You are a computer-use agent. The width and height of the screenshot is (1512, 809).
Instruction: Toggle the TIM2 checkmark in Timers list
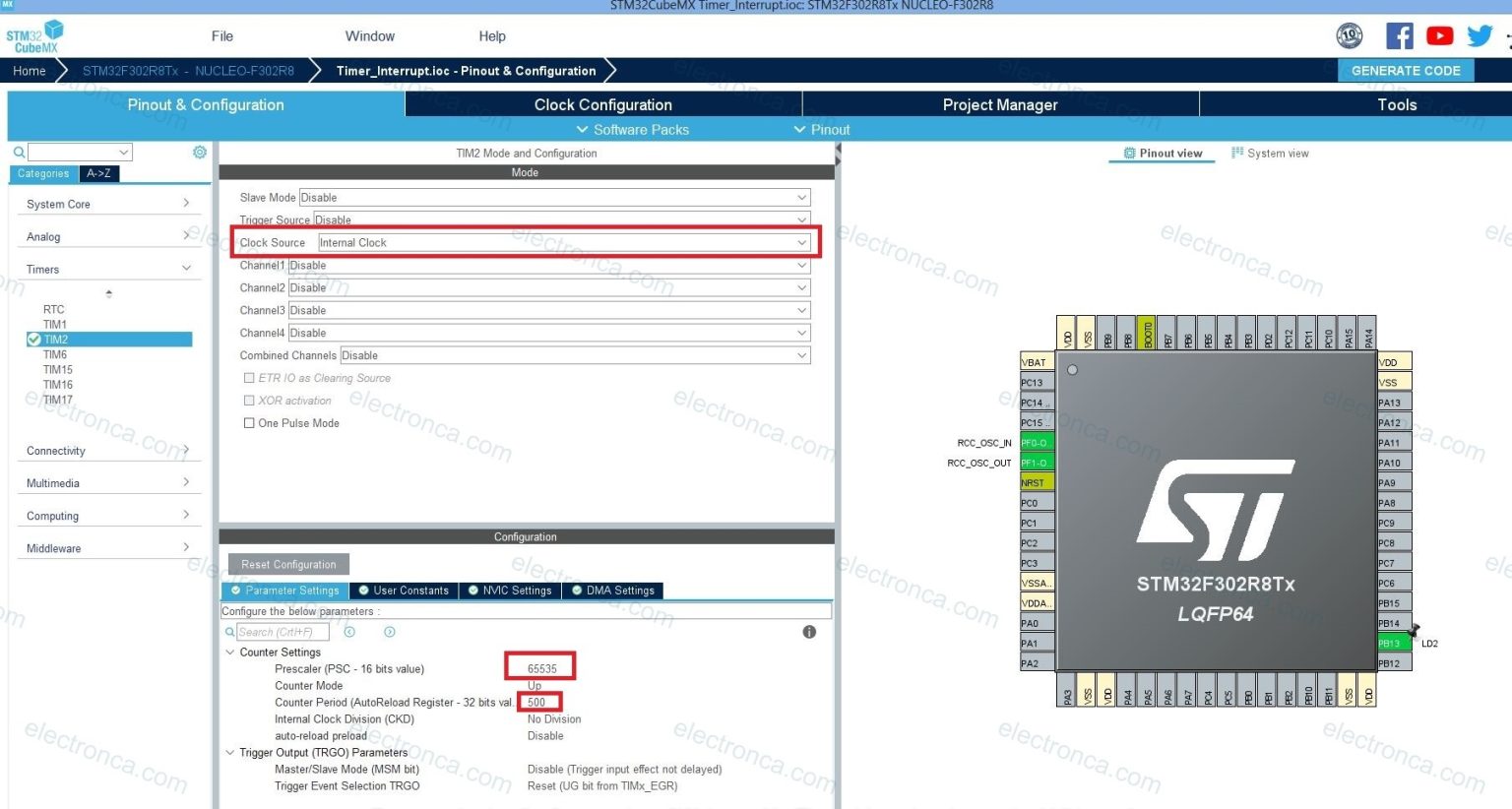(34, 340)
